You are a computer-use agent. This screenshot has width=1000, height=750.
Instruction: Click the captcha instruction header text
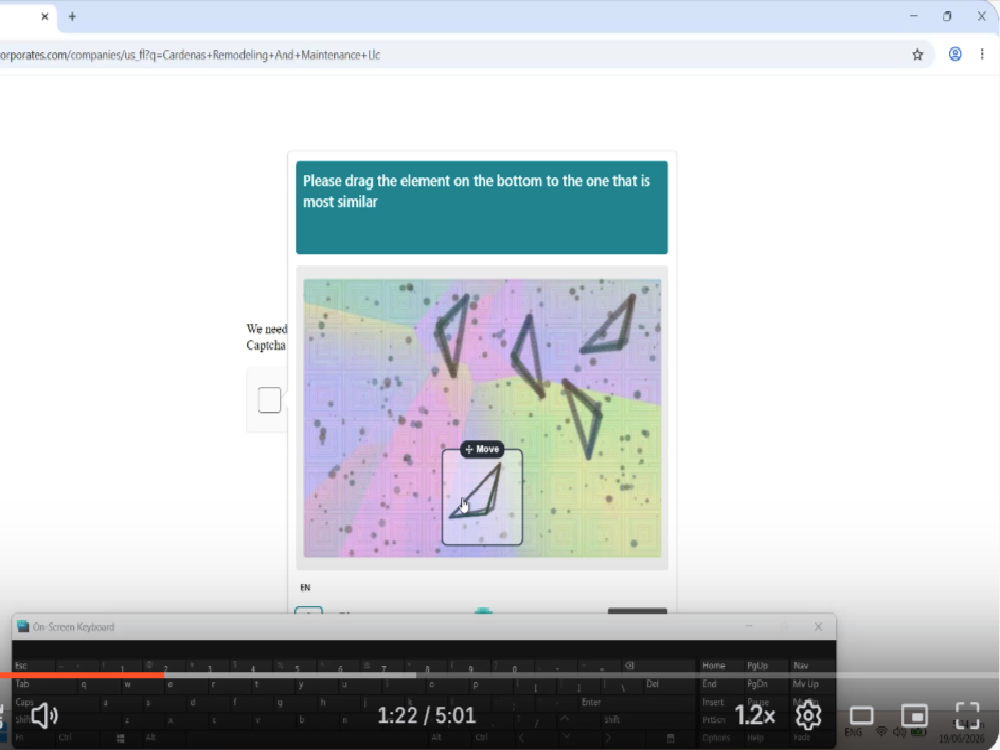tap(476, 191)
